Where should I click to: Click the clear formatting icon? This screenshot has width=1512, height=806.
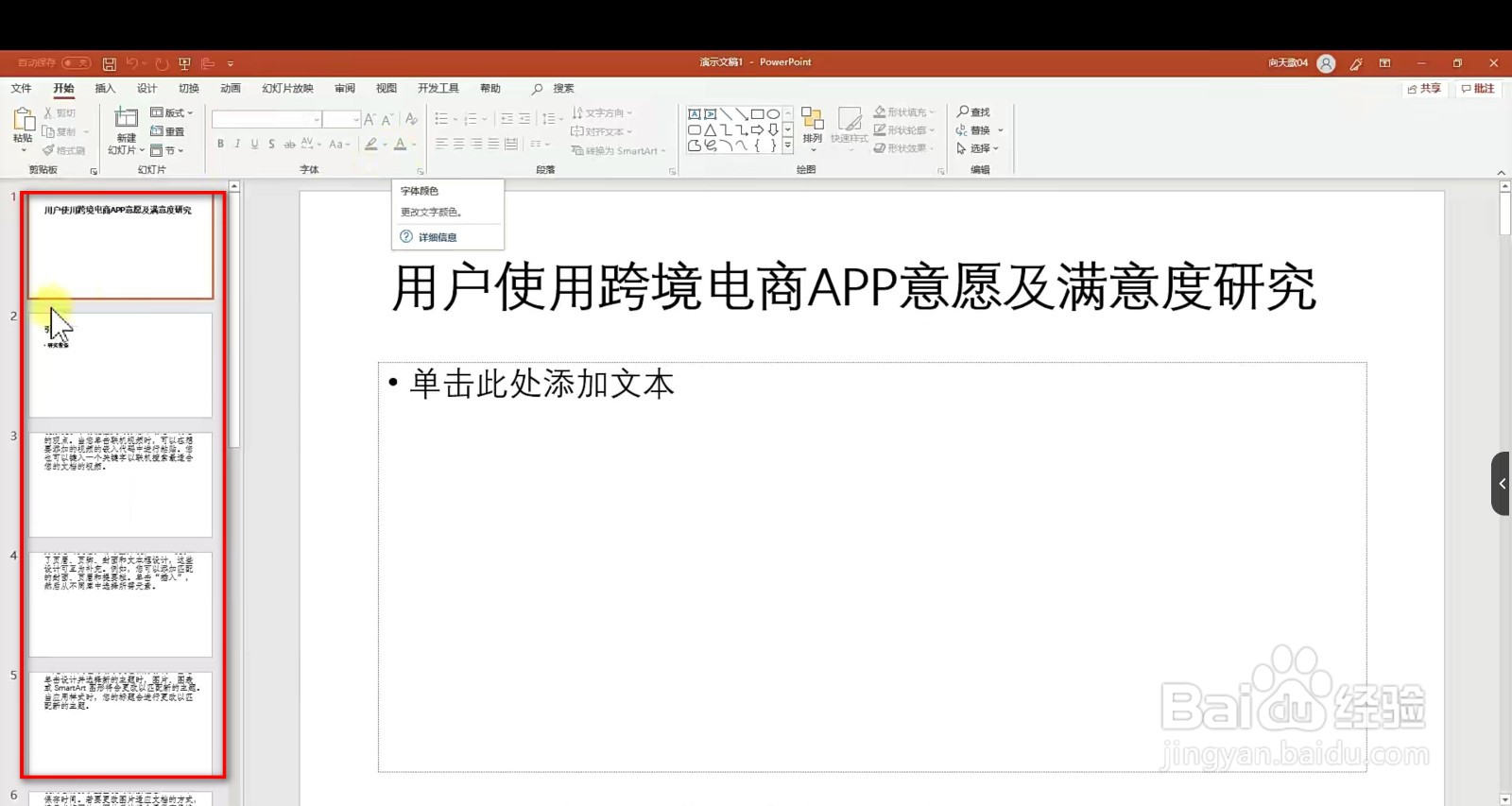[x=411, y=119]
